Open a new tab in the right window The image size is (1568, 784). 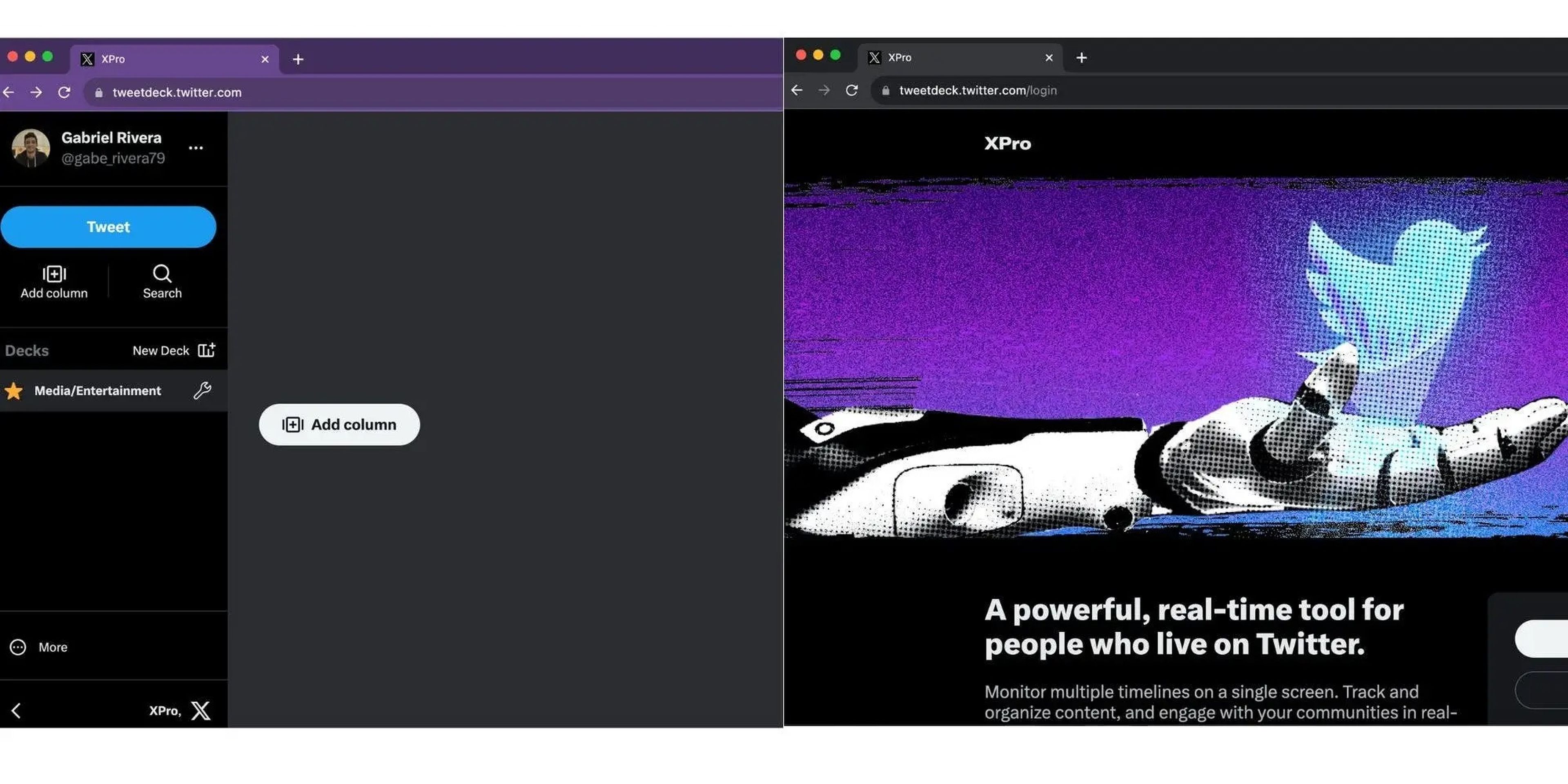pyautogui.click(x=1081, y=57)
